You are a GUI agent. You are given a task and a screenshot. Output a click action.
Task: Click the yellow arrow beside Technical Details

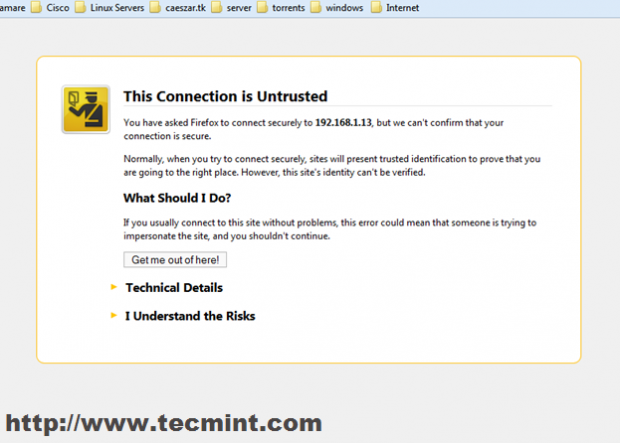click(113, 287)
